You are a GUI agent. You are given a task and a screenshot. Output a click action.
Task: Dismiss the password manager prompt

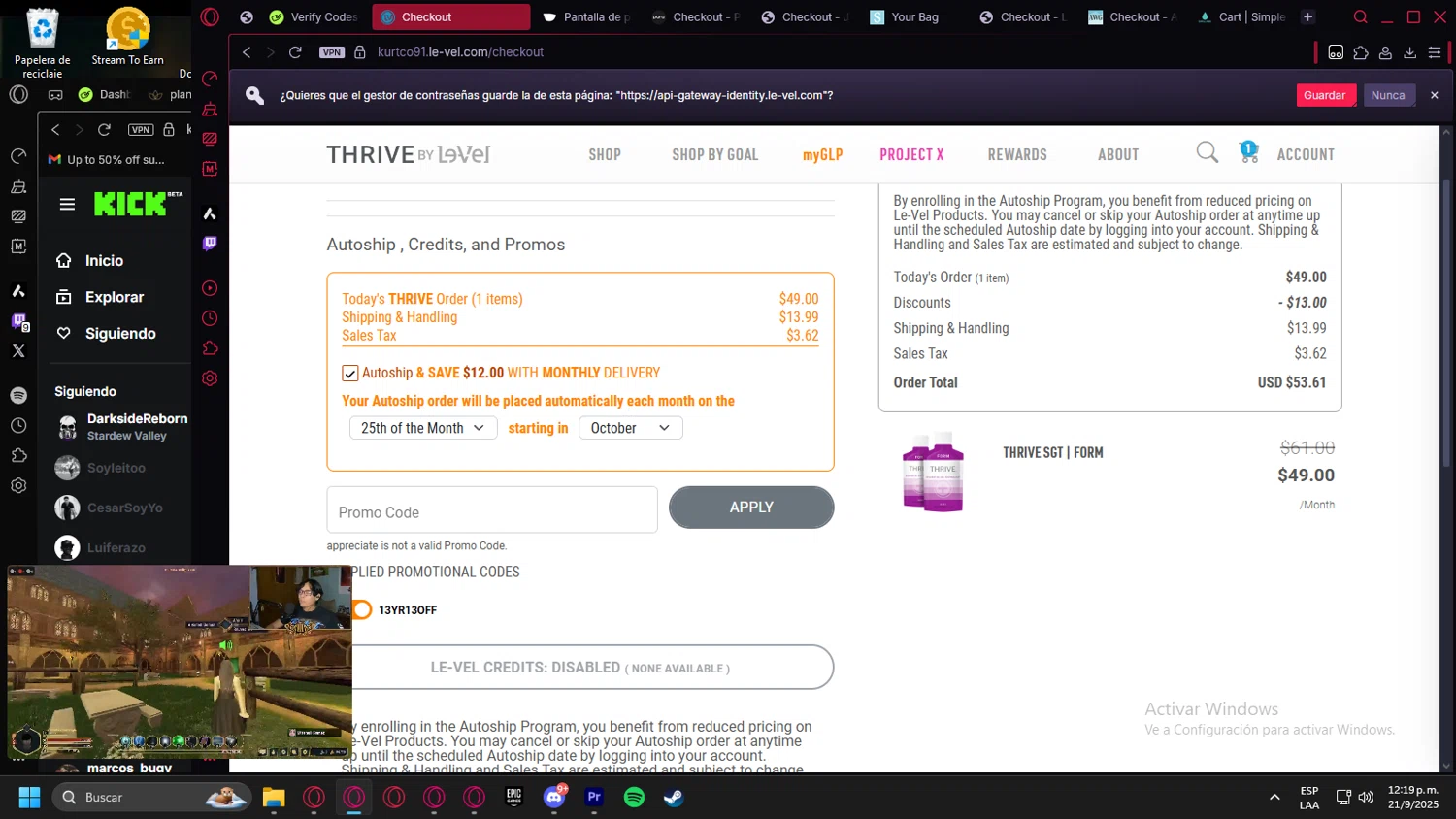pyautogui.click(x=1435, y=95)
